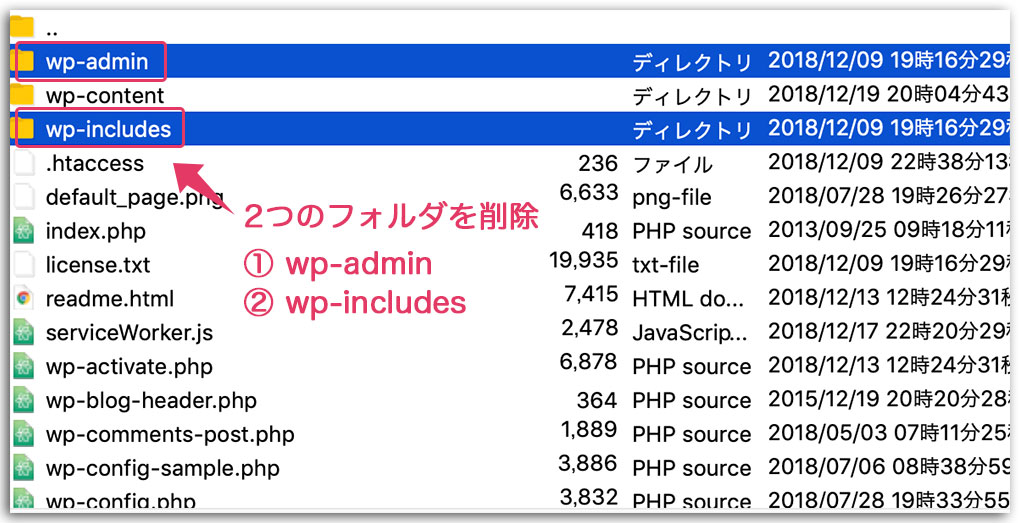Click the date 2018/05/03 of wp-comments-post.php
Viewport: 1020px width, 523px height.
point(825,432)
